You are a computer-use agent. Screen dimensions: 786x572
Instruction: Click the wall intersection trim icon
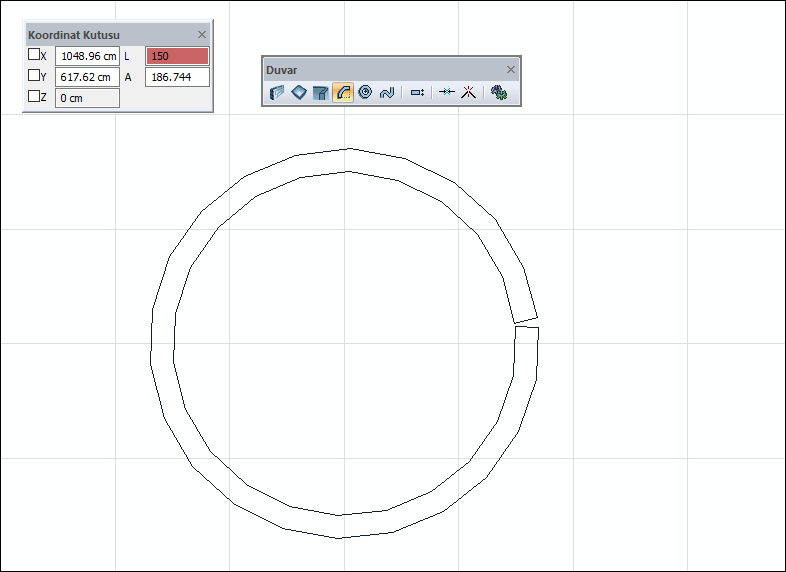tap(468, 93)
